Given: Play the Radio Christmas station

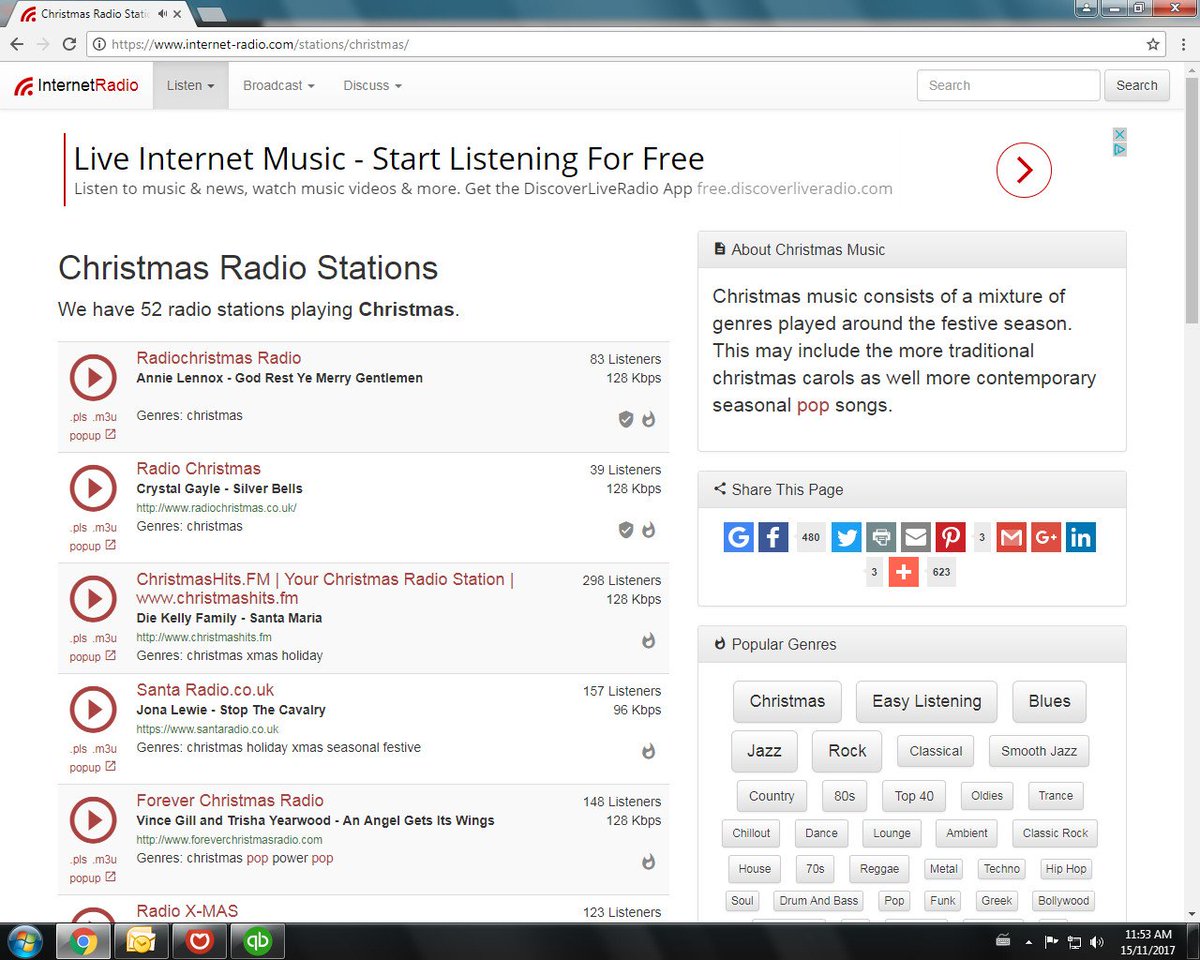Looking at the screenshot, I should pos(93,488).
